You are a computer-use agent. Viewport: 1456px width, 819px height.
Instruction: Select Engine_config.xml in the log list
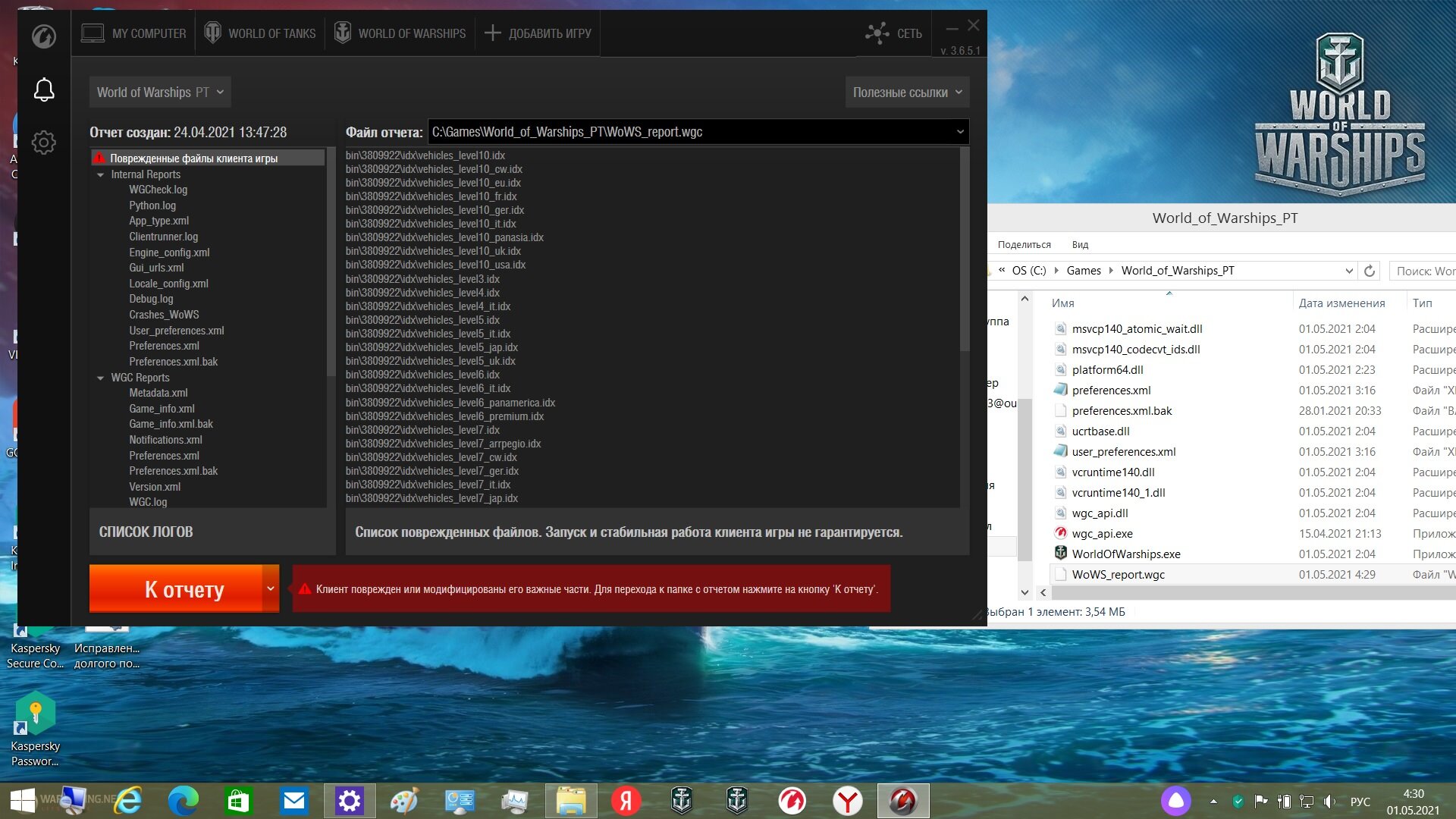click(169, 253)
